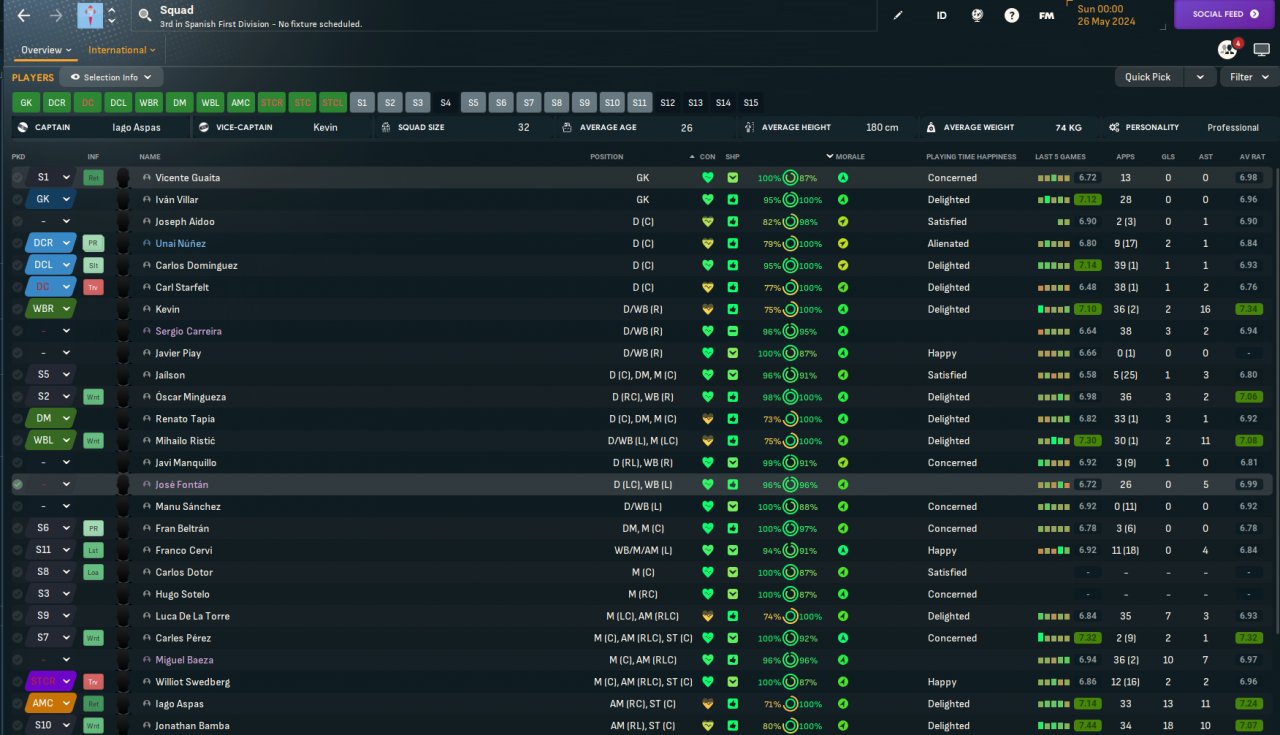The width and height of the screenshot is (1280, 735).
Task: Select the S4 substitute slot chip
Action: [445, 102]
